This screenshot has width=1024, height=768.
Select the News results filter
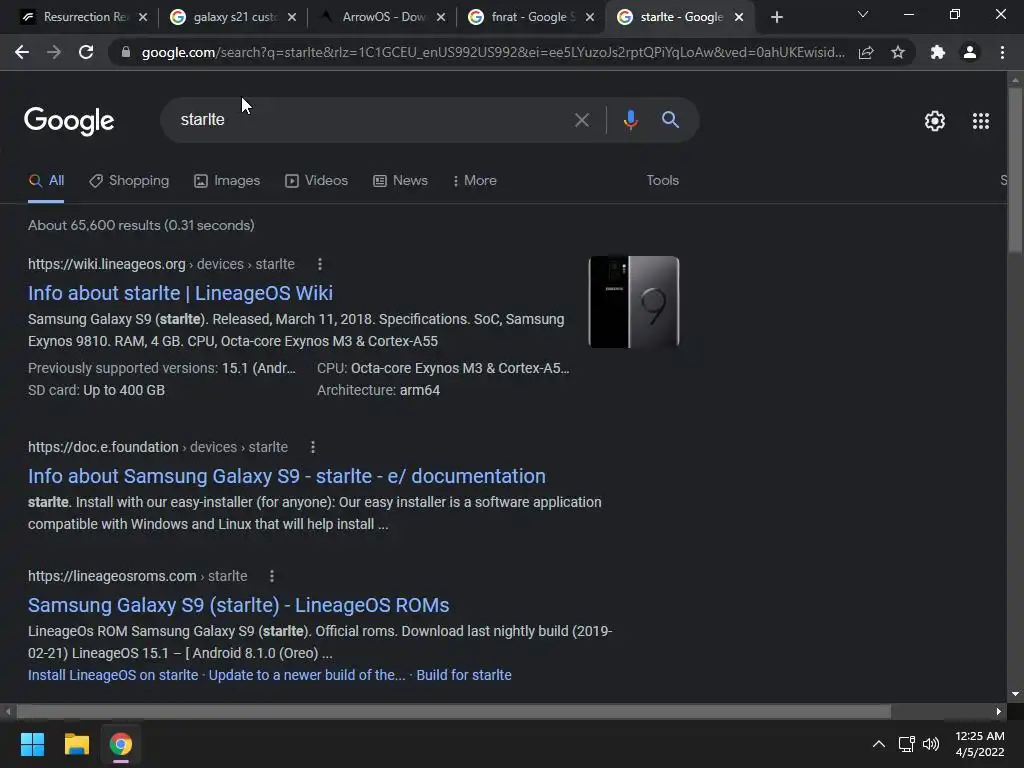400,181
